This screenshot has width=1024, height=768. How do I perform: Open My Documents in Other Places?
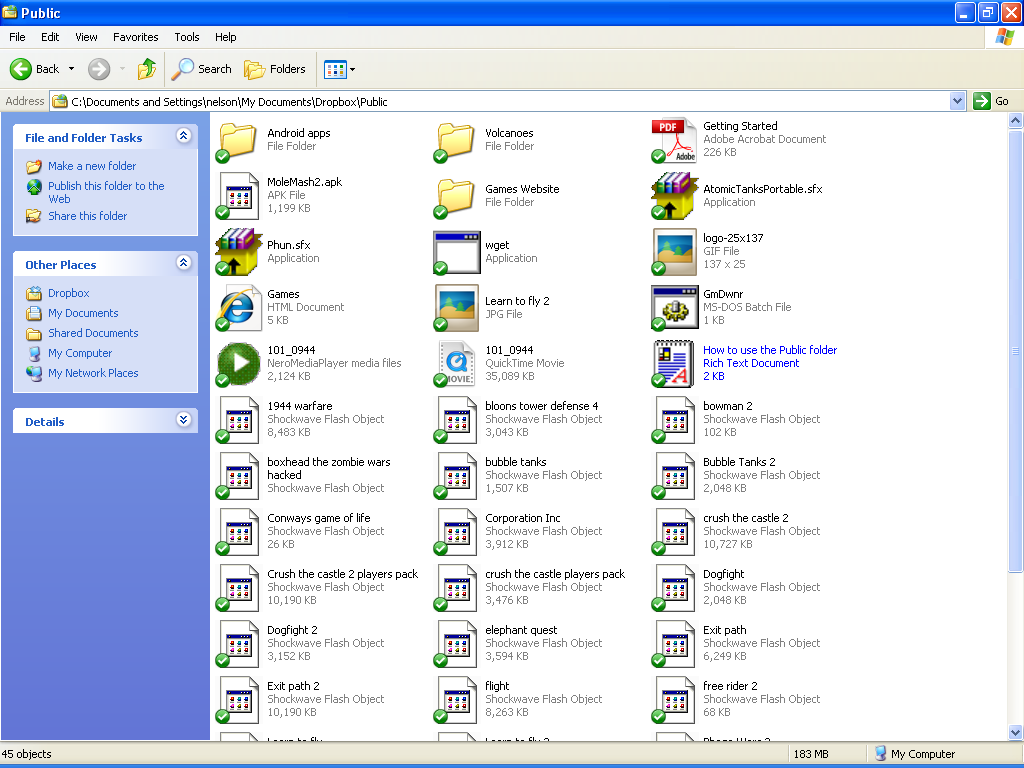click(83, 313)
